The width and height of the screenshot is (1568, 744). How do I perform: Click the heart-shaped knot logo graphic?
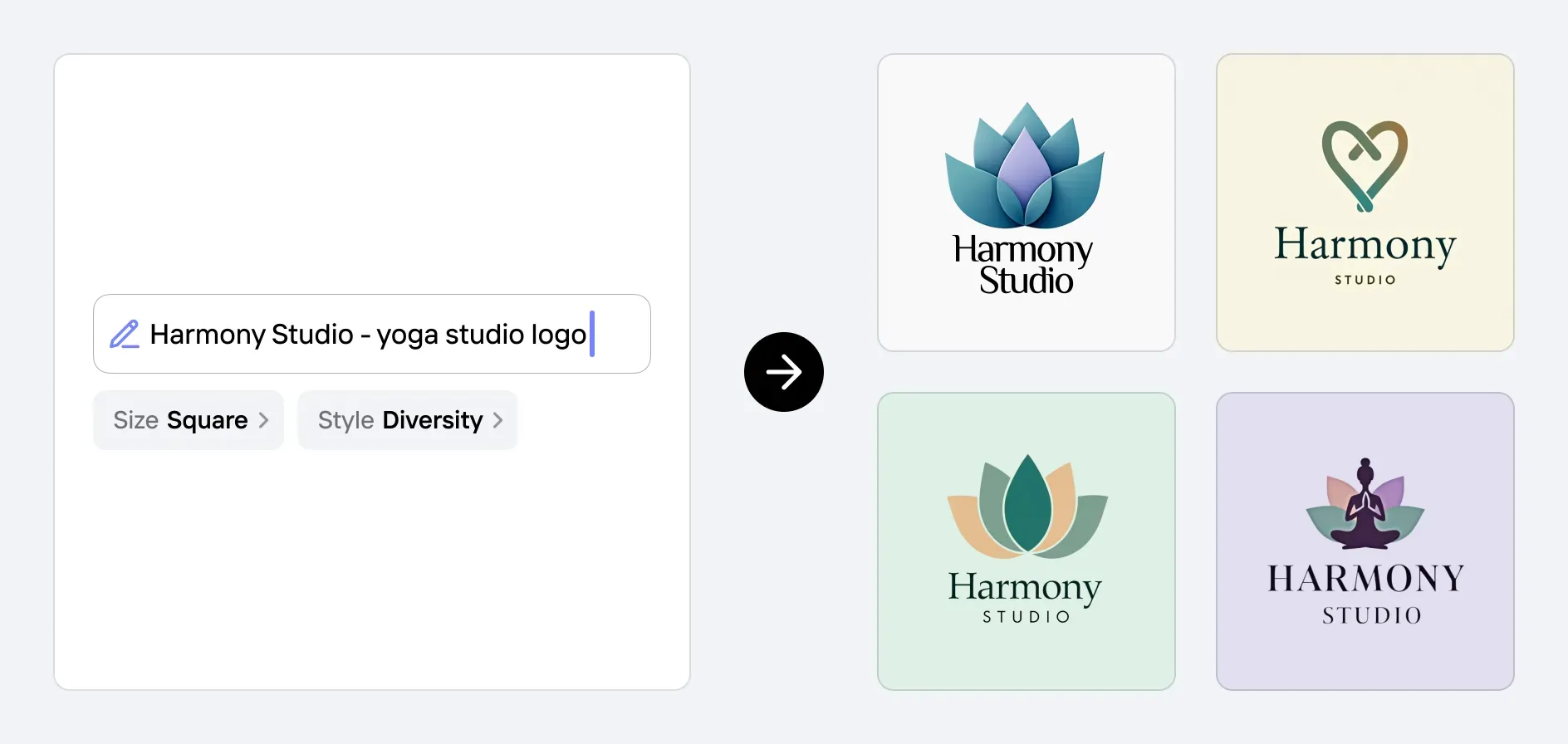(x=1365, y=165)
